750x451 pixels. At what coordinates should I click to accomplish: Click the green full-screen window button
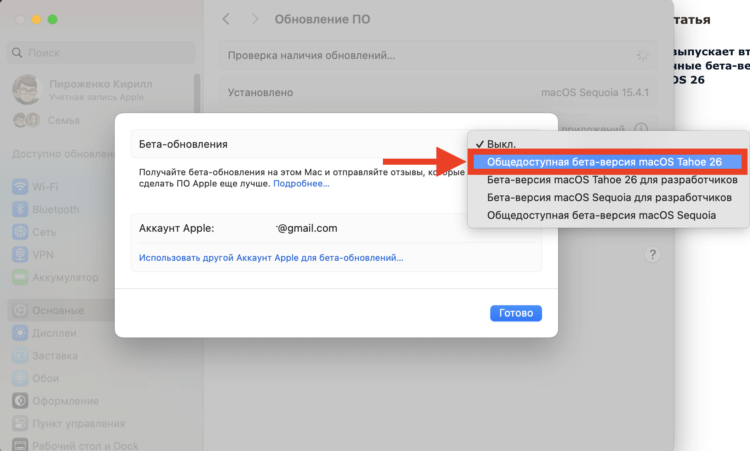point(53,19)
